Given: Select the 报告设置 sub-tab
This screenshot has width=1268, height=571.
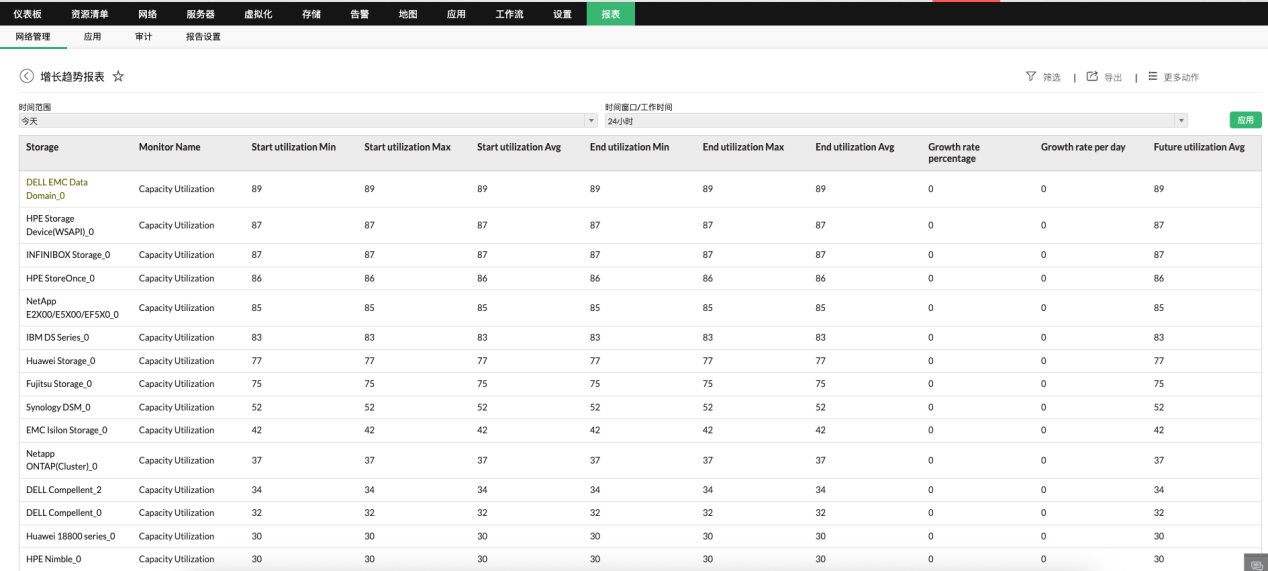Looking at the screenshot, I should (203, 37).
